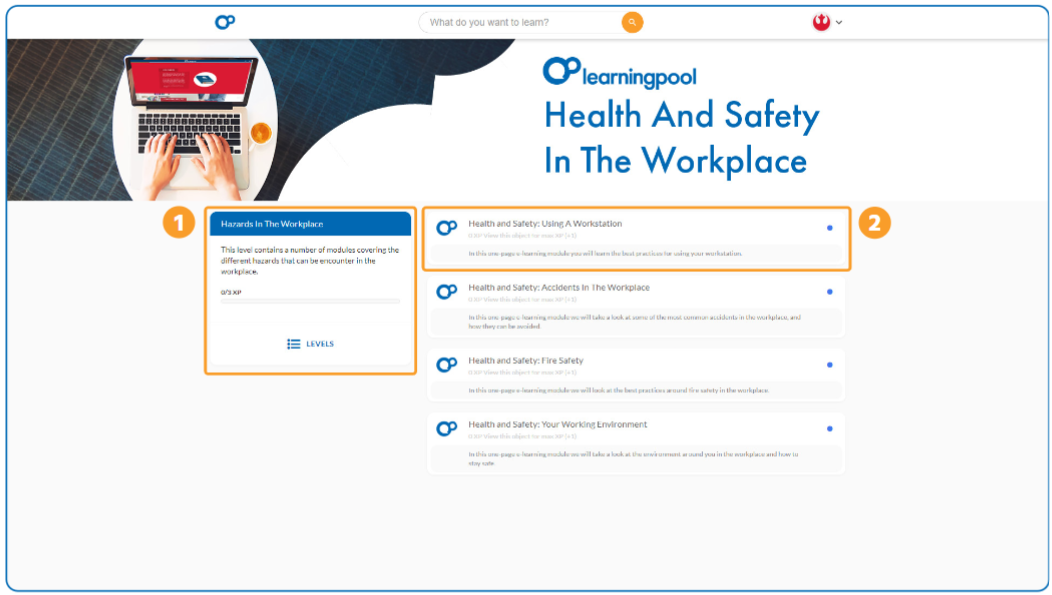
Task: Click the Fire Safety module icon
Action: pos(447,365)
